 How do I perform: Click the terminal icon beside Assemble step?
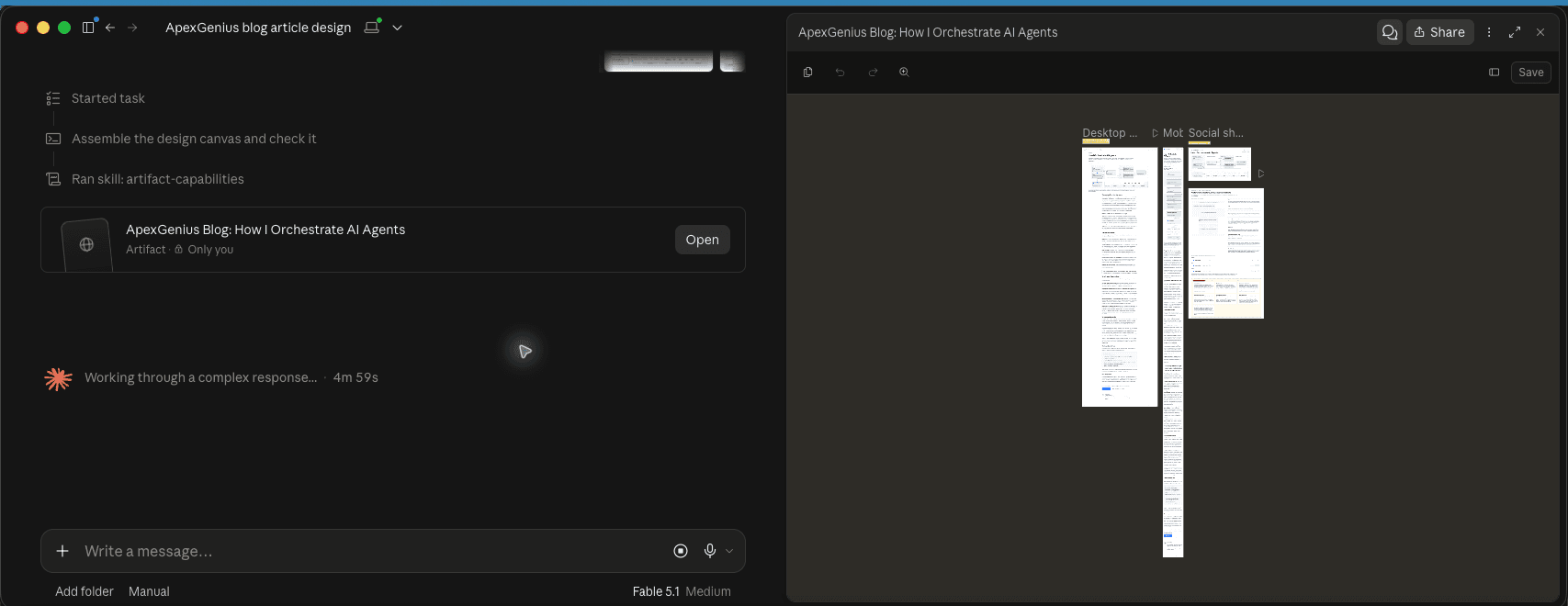click(x=53, y=139)
